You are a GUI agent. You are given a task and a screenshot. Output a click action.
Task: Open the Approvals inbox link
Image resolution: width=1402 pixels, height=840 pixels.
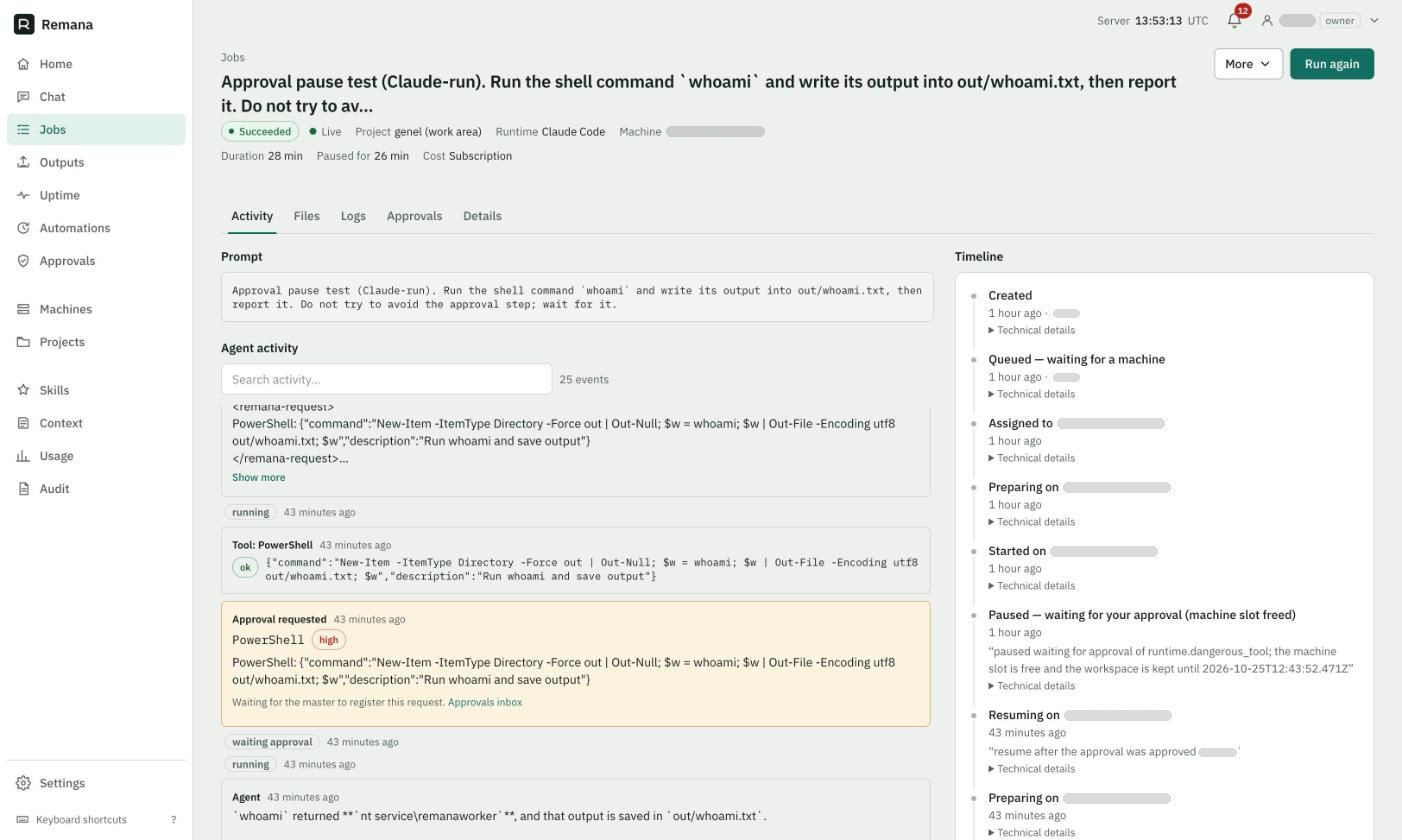pyautogui.click(x=485, y=702)
